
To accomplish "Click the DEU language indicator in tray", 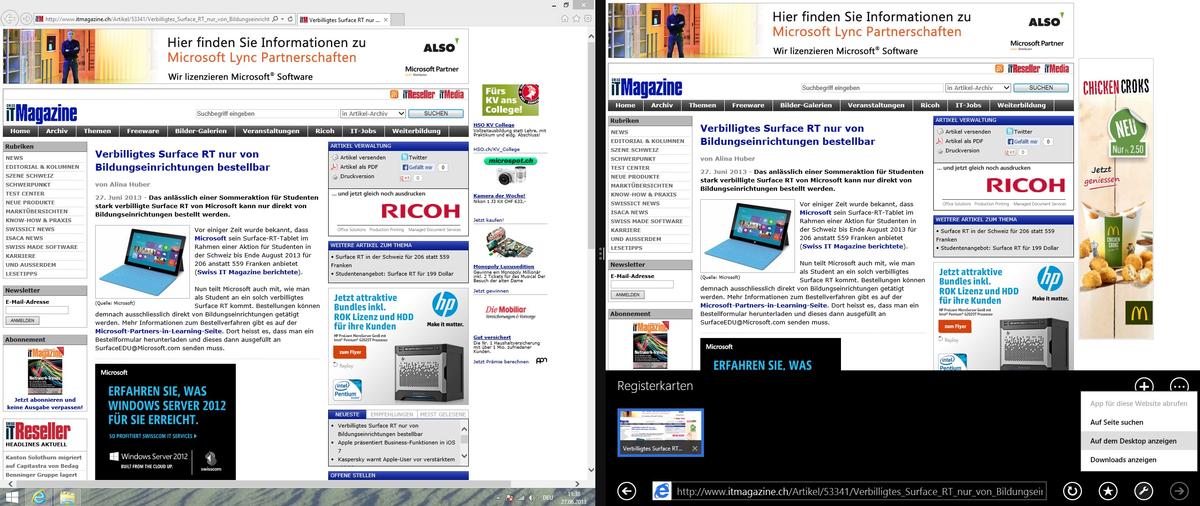I will coord(548,496).
